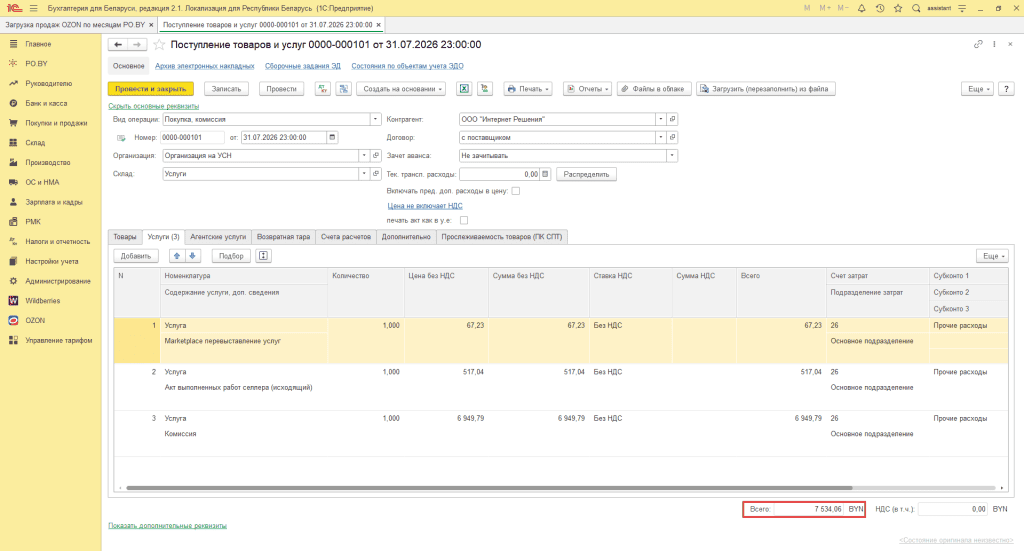Click the Дт/Кт postings icon
Image resolution: width=1024 pixels, height=551 pixels.
323,89
